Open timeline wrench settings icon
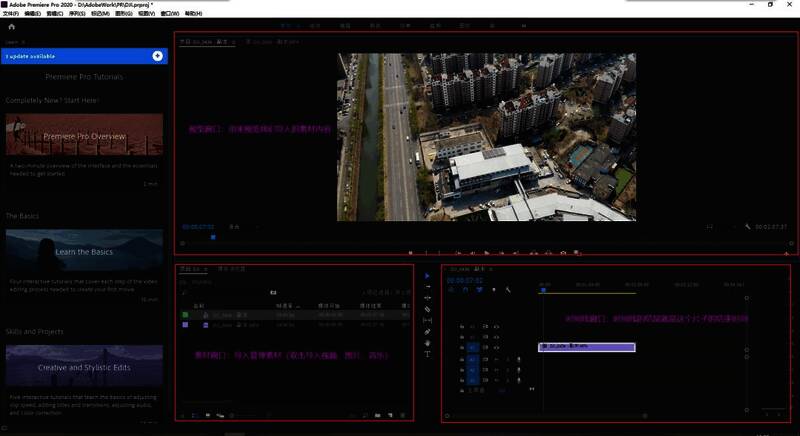The width and height of the screenshot is (800, 436). pyautogui.click(x=508, y=290)
